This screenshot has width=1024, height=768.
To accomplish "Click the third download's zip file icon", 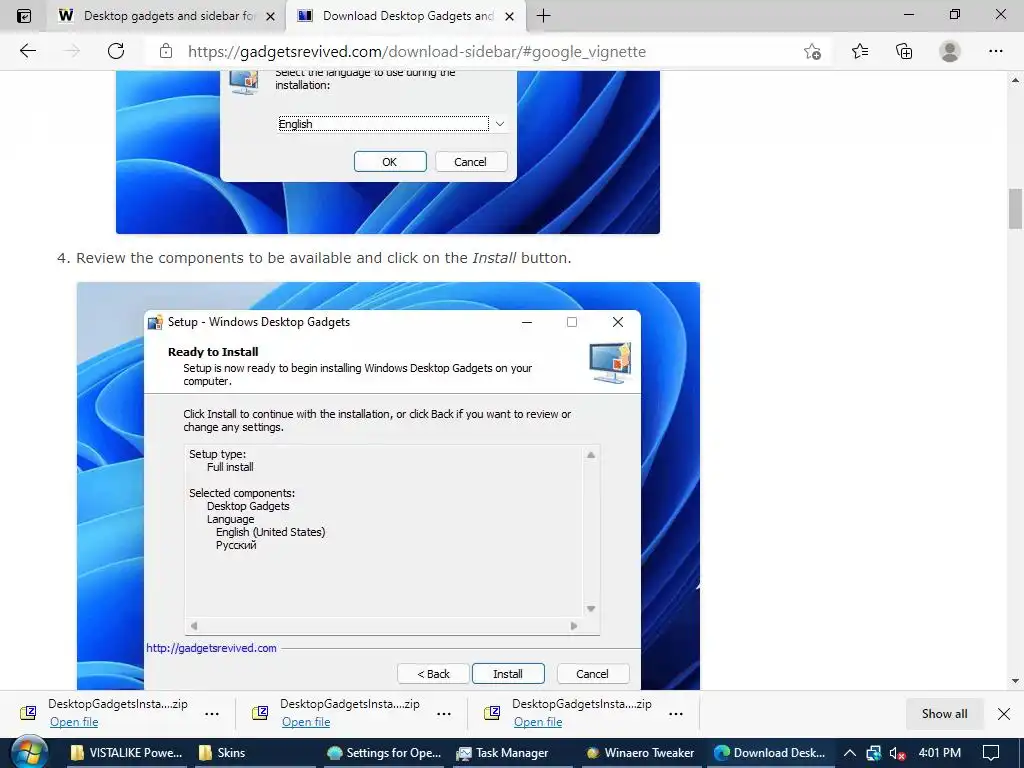I will coord(492,712).
